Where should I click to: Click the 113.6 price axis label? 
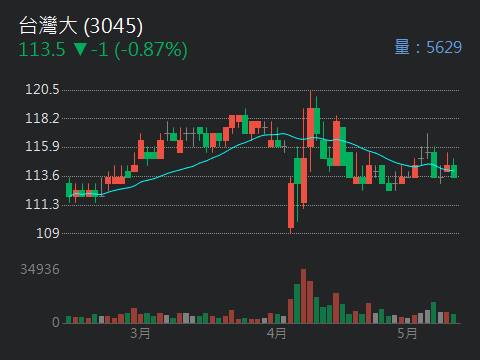[42, 175]
